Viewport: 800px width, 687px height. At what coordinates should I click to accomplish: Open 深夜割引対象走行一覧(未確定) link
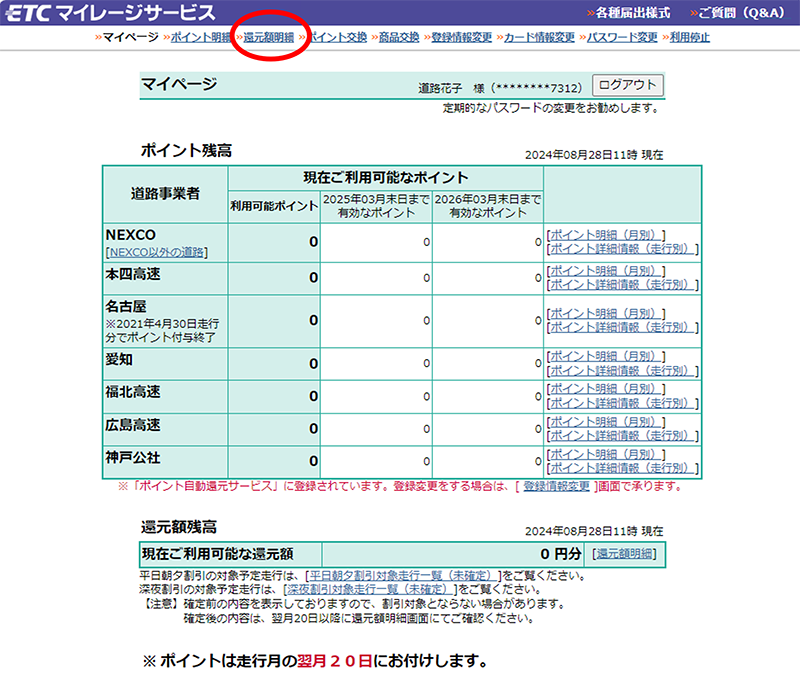[x=370, y=590]
